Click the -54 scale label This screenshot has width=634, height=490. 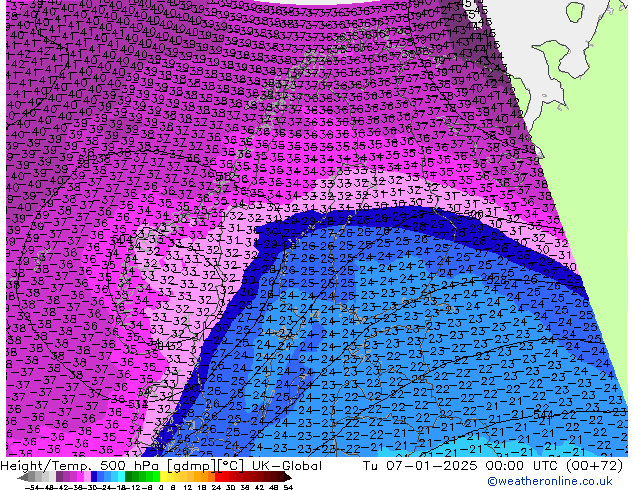[x=32, y=488]
